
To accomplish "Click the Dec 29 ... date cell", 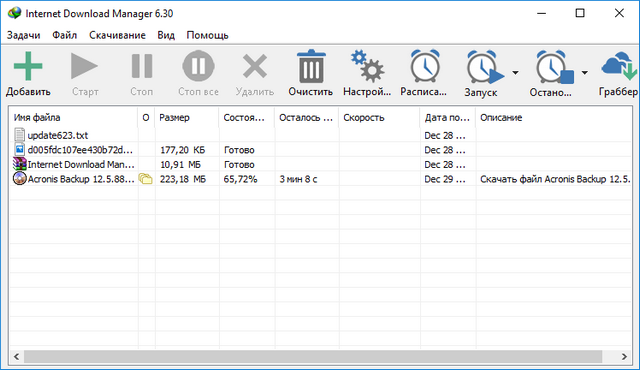I will point(444,179).
